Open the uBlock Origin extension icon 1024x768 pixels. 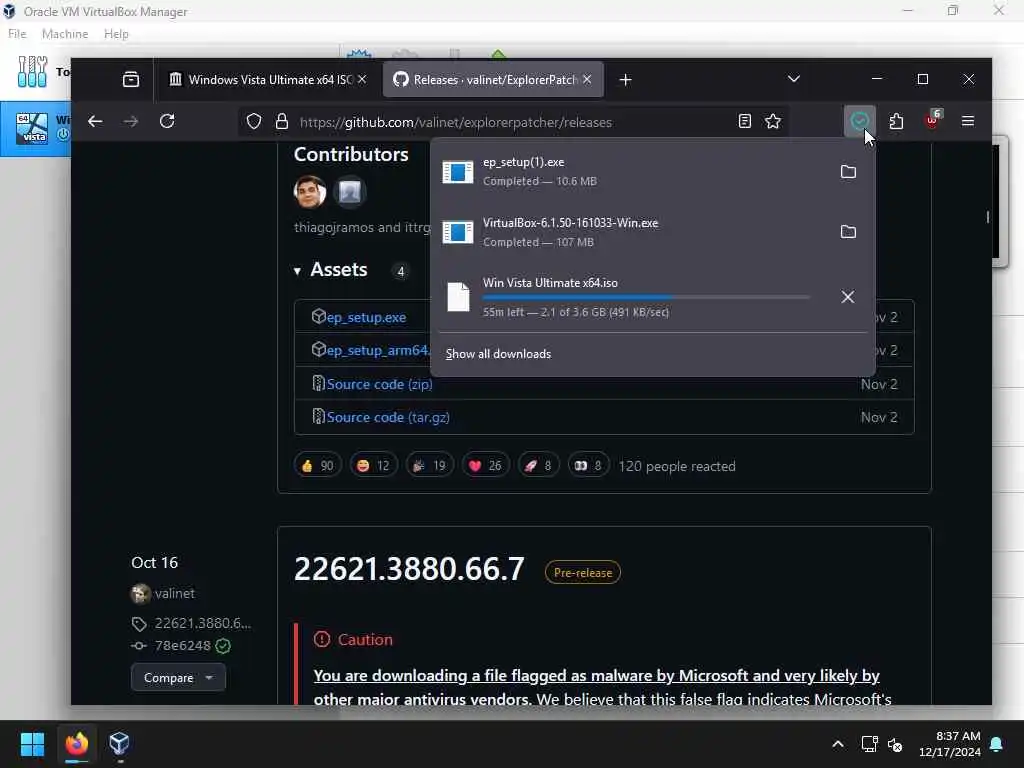point(933,121)
